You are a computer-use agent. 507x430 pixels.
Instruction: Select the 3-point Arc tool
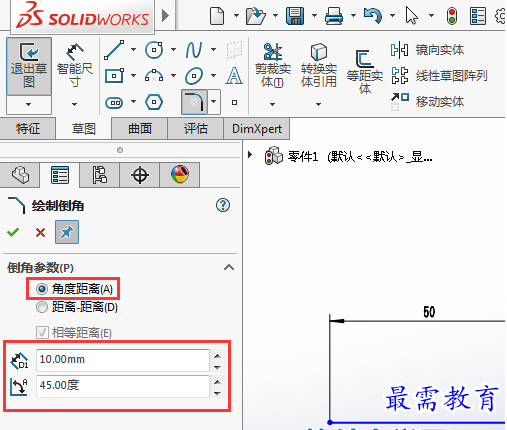point(154,76)
